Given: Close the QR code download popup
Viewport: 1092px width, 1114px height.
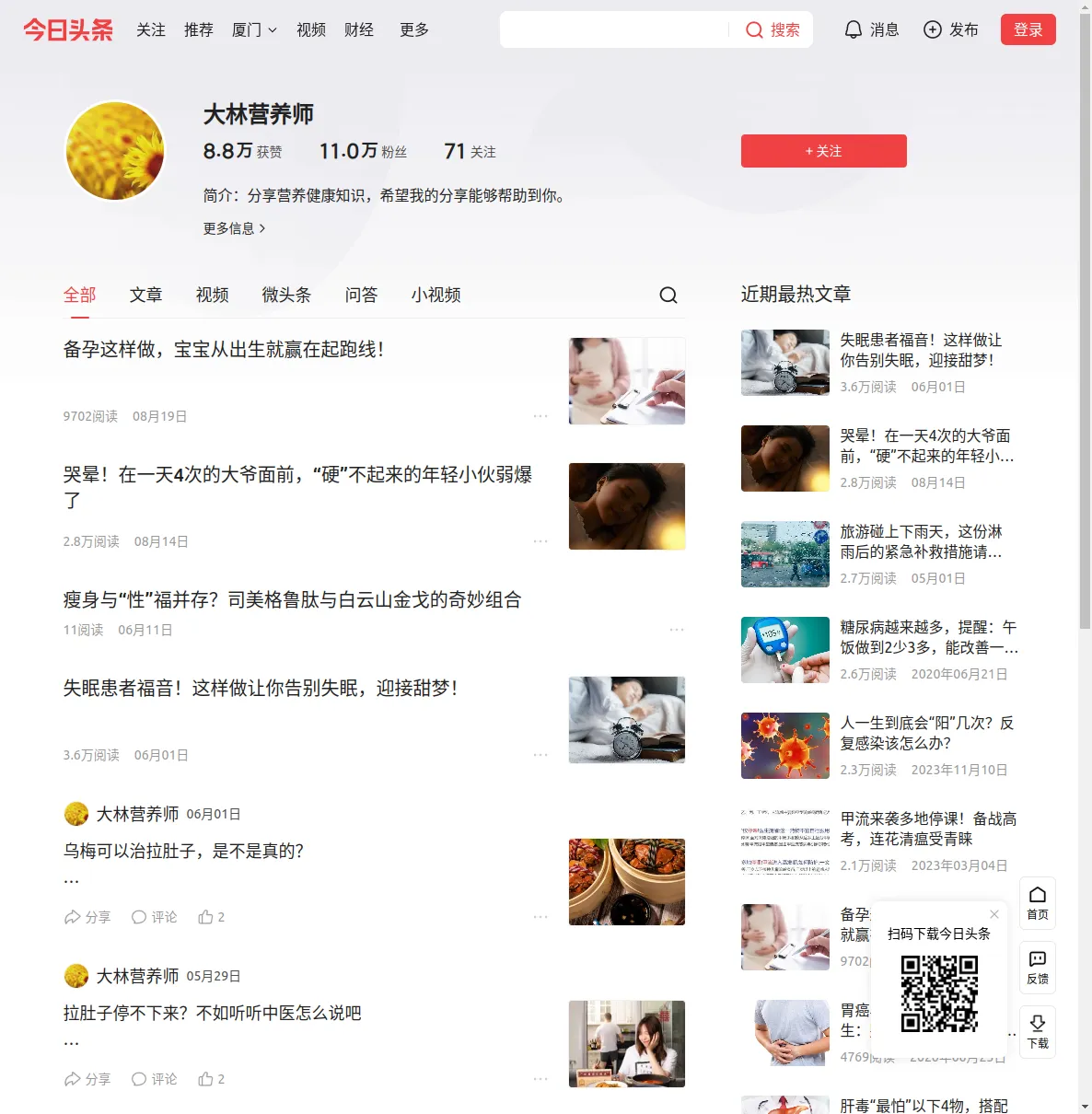Looking at the screenshot, I should pos(994,914).
